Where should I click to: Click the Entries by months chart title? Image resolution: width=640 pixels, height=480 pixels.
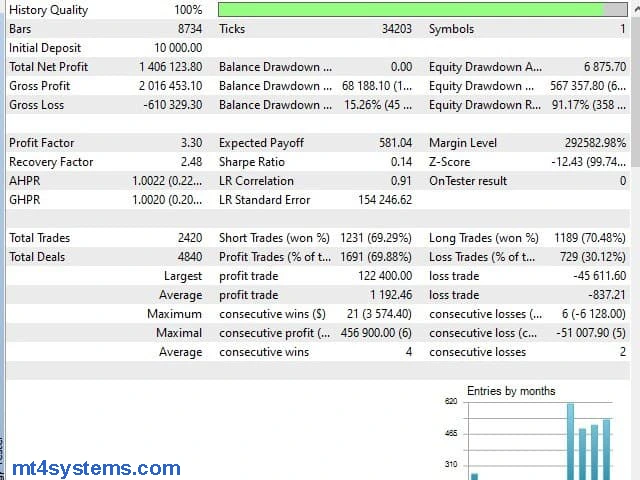point(511,391)
